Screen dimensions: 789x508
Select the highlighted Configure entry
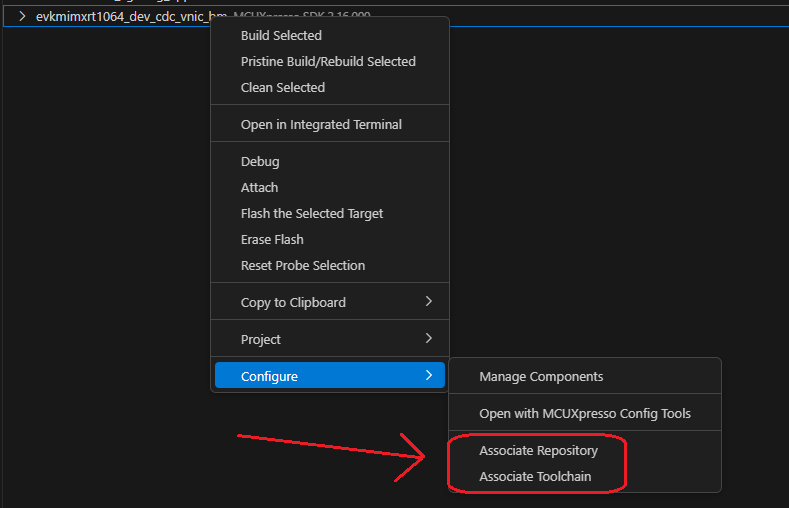[269, 376]
